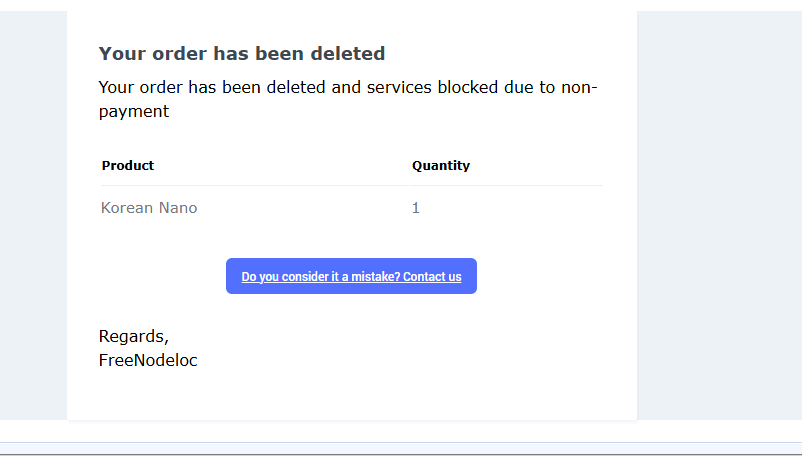Image resolution: width=802 pixels, height=462 pixels.
Task: Click blank space right of Contact button
Action: click(540, 276)
